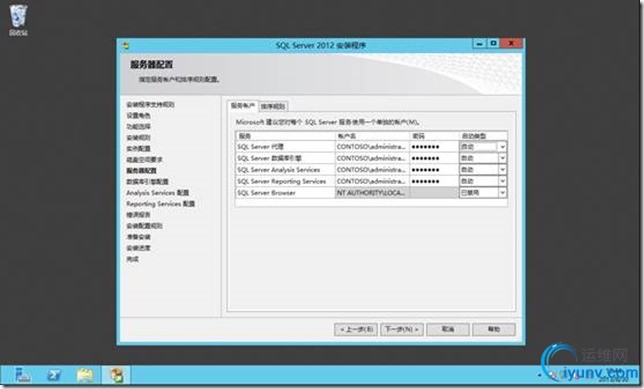The width and height of the screenshot is (644, 389).
Task: Select the SQL Server Analysis Services row
Action: click(285, 170)
